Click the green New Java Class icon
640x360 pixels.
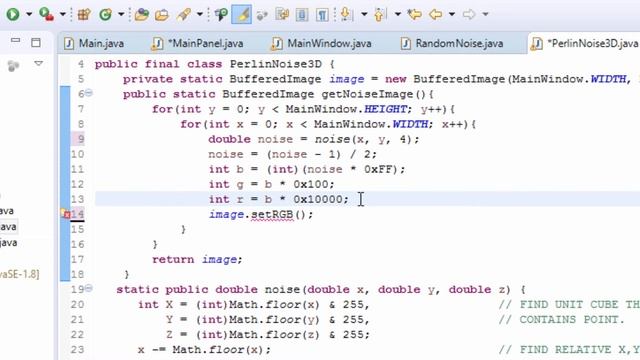105,15
